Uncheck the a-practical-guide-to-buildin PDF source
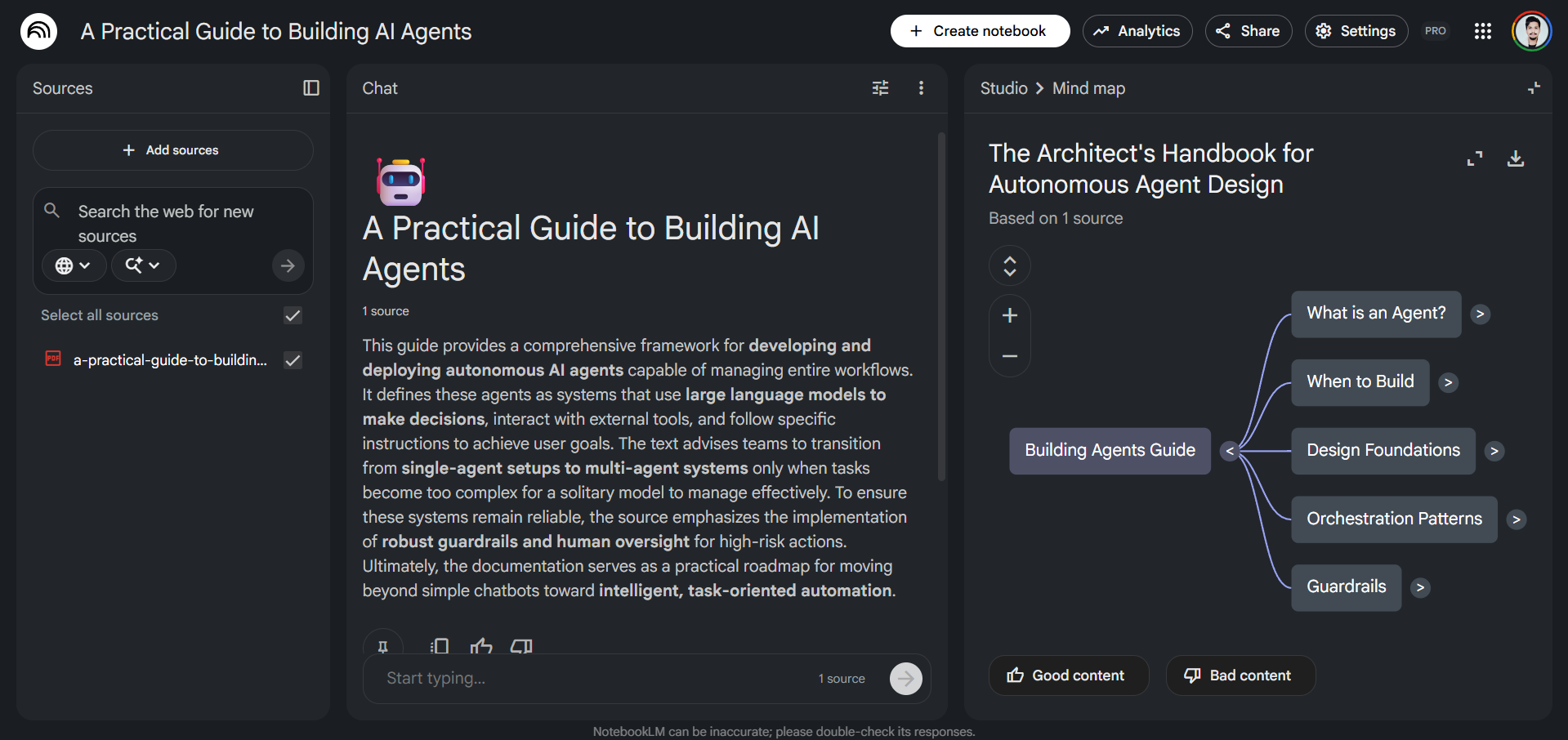 [x=293, y=360]
